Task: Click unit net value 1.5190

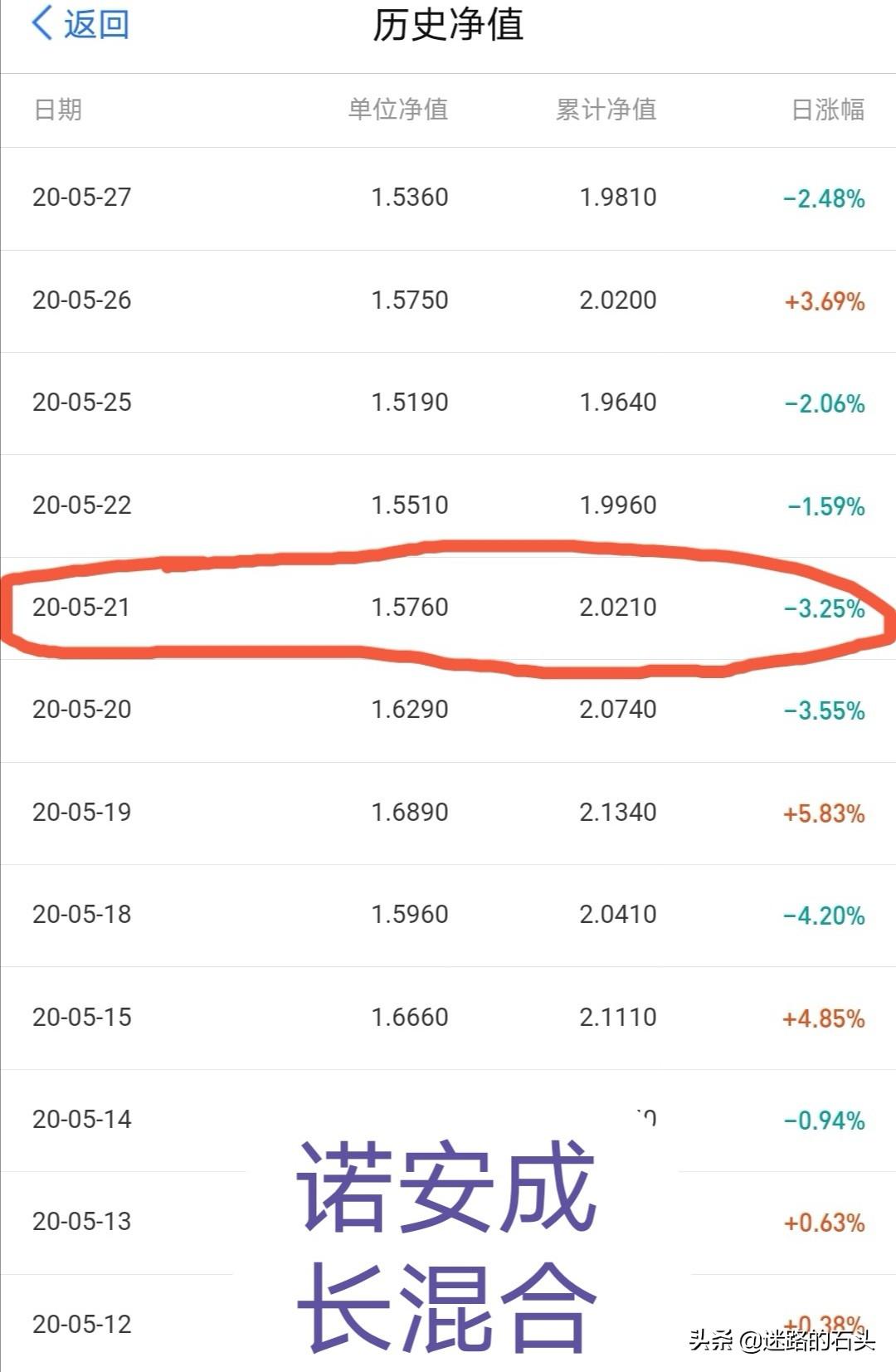Action: tap(409, 403)
